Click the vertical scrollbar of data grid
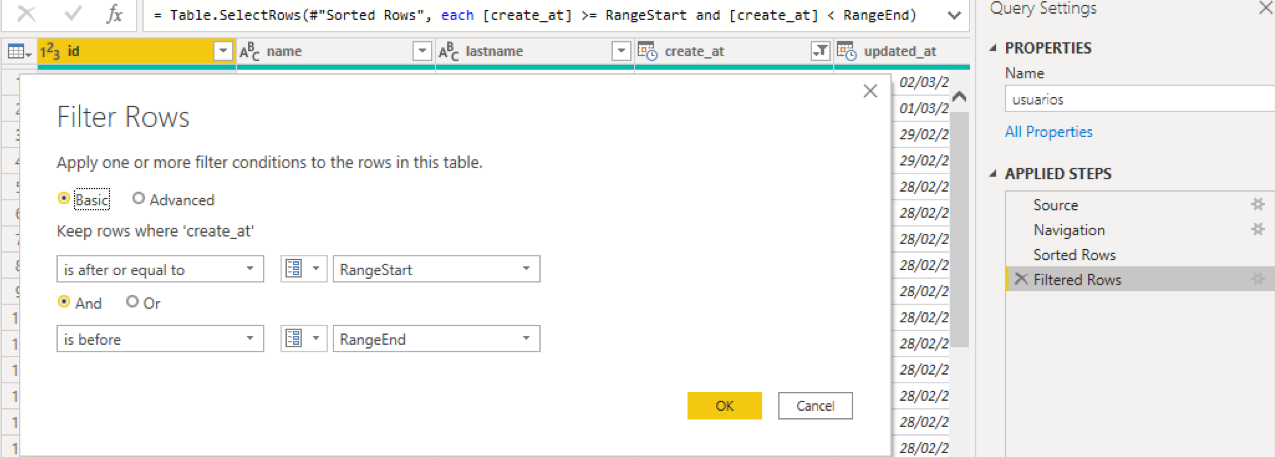Image resolution: width=1275 pixels, height=457 pixels. [959, 229]
